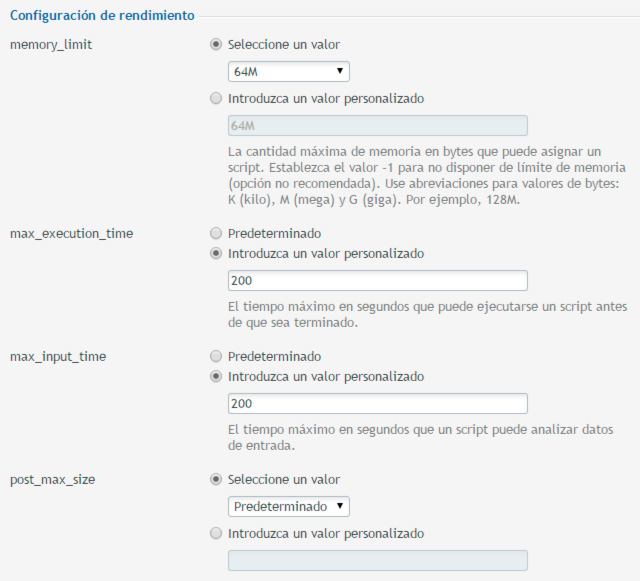Click the post_max_size dropdown arrow
The height and width of the screenshot is (581, 640).
click(340, 506)
